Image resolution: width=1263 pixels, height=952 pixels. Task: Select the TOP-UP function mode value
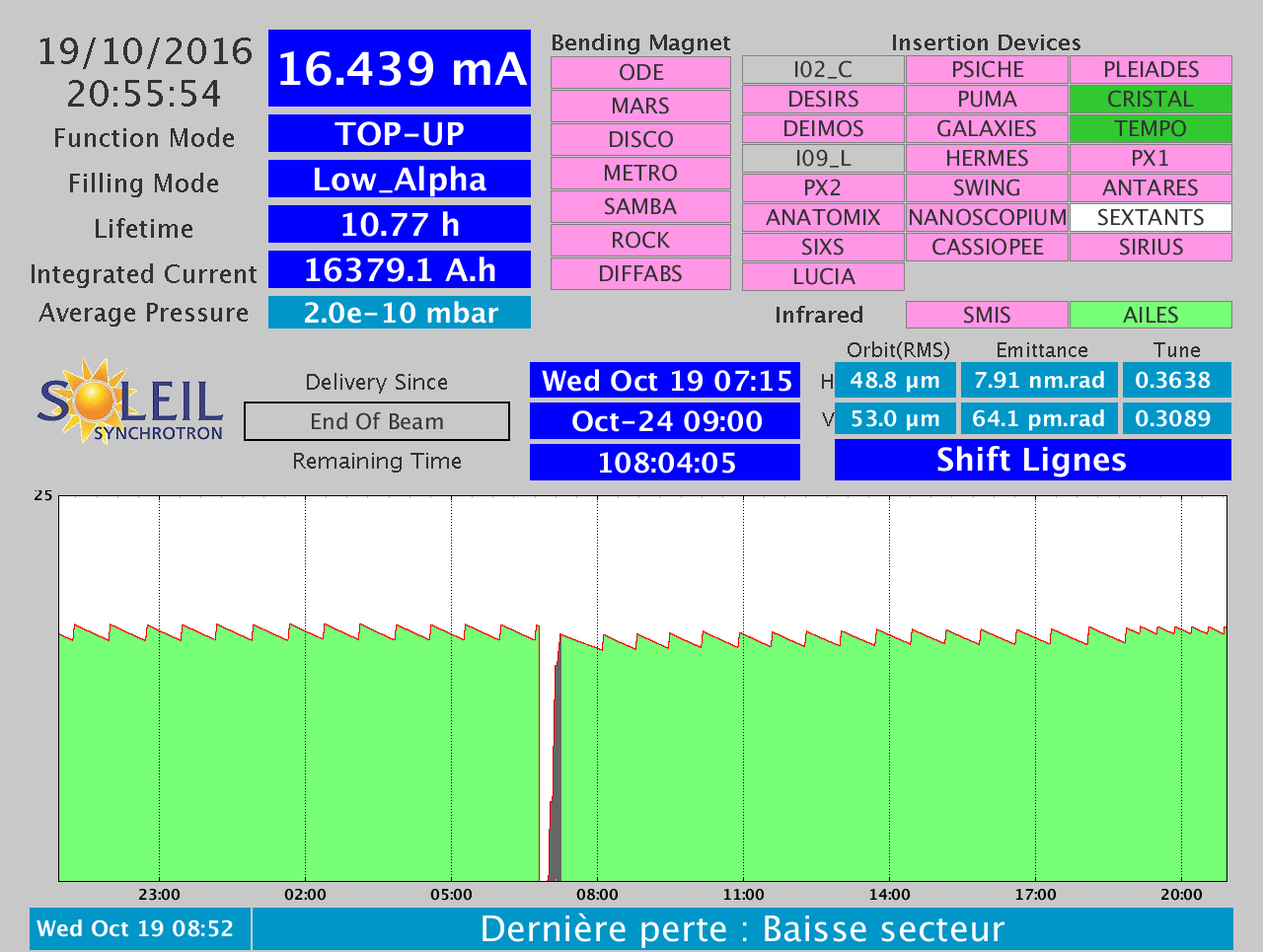coord(400,133)
